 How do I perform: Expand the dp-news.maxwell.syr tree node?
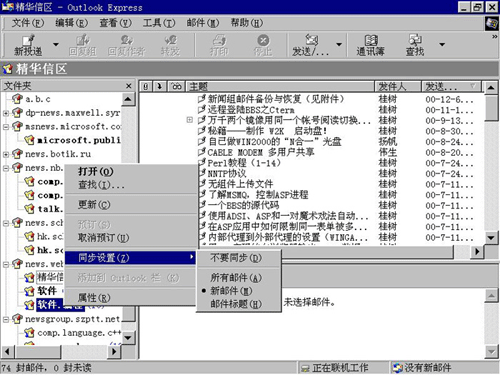(x=6, y=113)
